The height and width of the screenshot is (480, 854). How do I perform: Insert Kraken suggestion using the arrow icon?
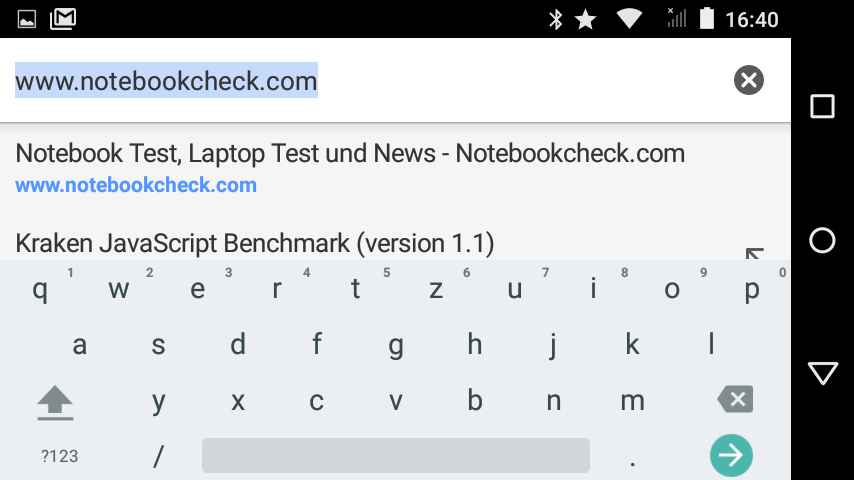coord(754,253)
